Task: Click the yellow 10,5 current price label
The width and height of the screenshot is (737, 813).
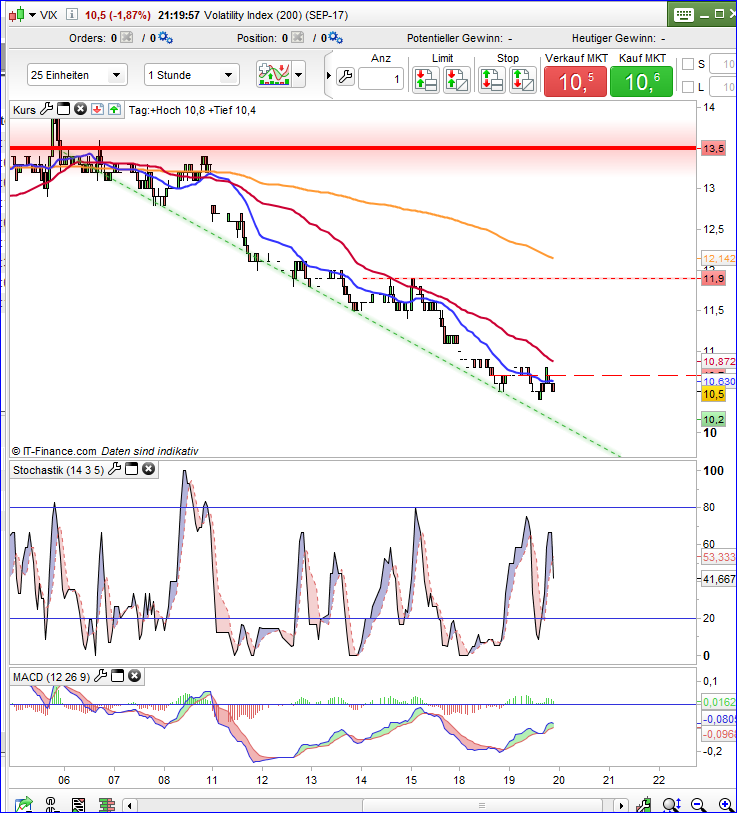Action: (x=713, y=394)
